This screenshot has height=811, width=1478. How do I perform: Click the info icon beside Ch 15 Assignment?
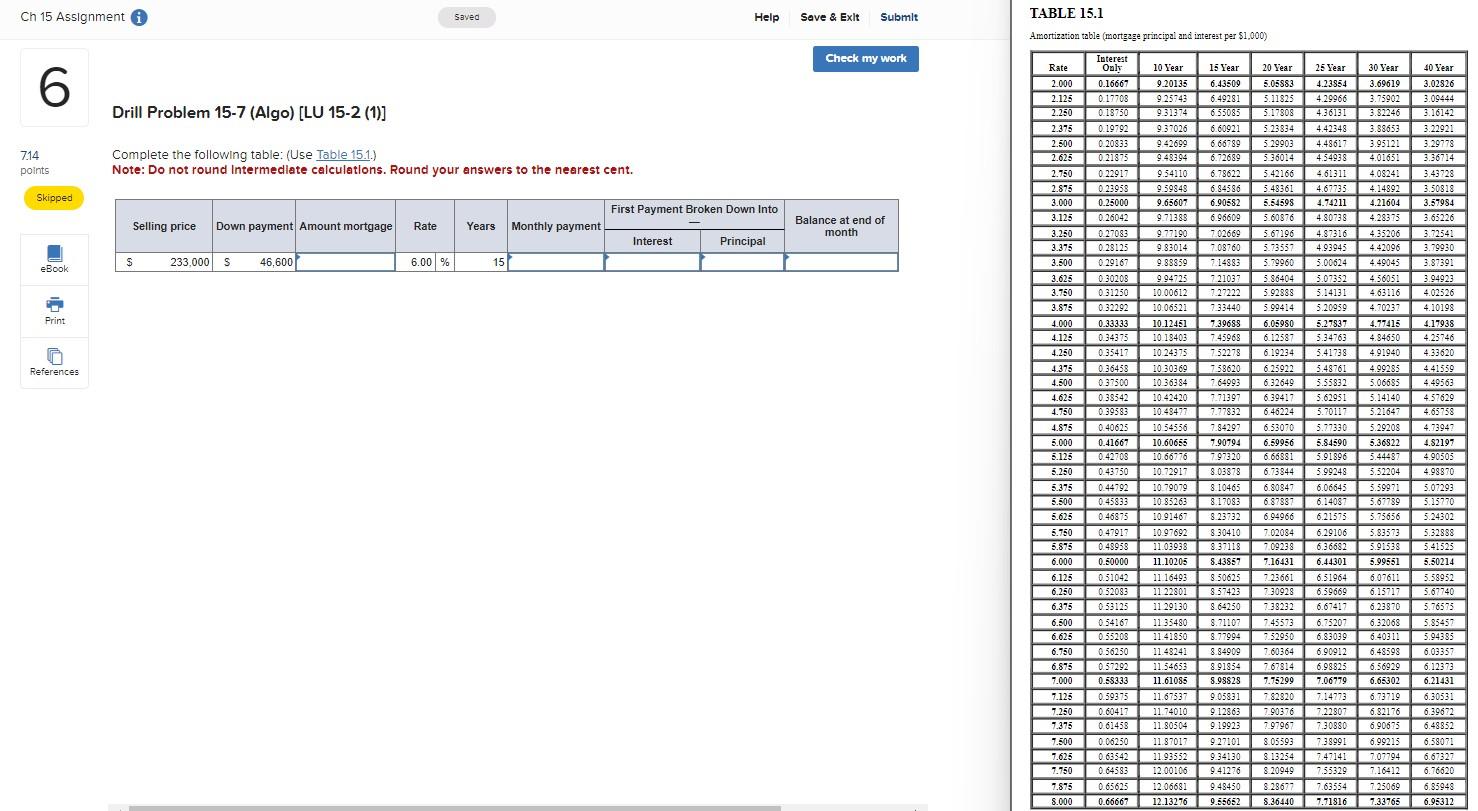(138, 17)
